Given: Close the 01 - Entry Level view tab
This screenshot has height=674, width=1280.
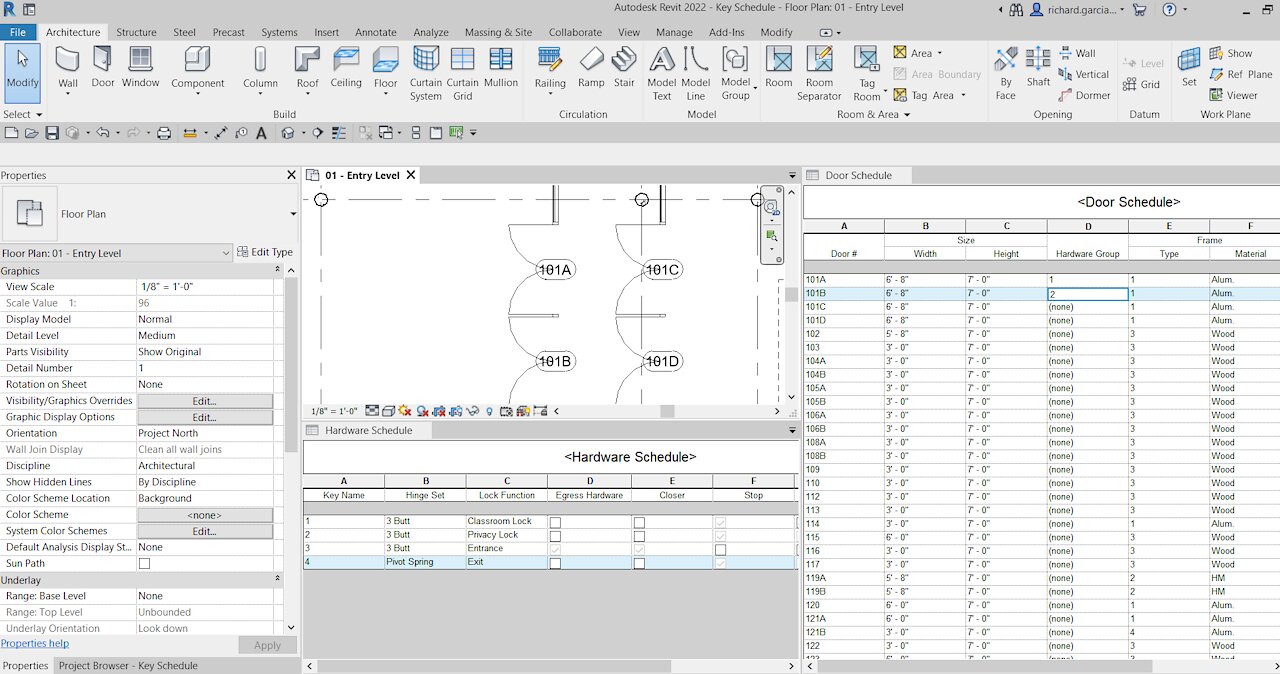Looking at the screenshot, I should coord(410,175).
